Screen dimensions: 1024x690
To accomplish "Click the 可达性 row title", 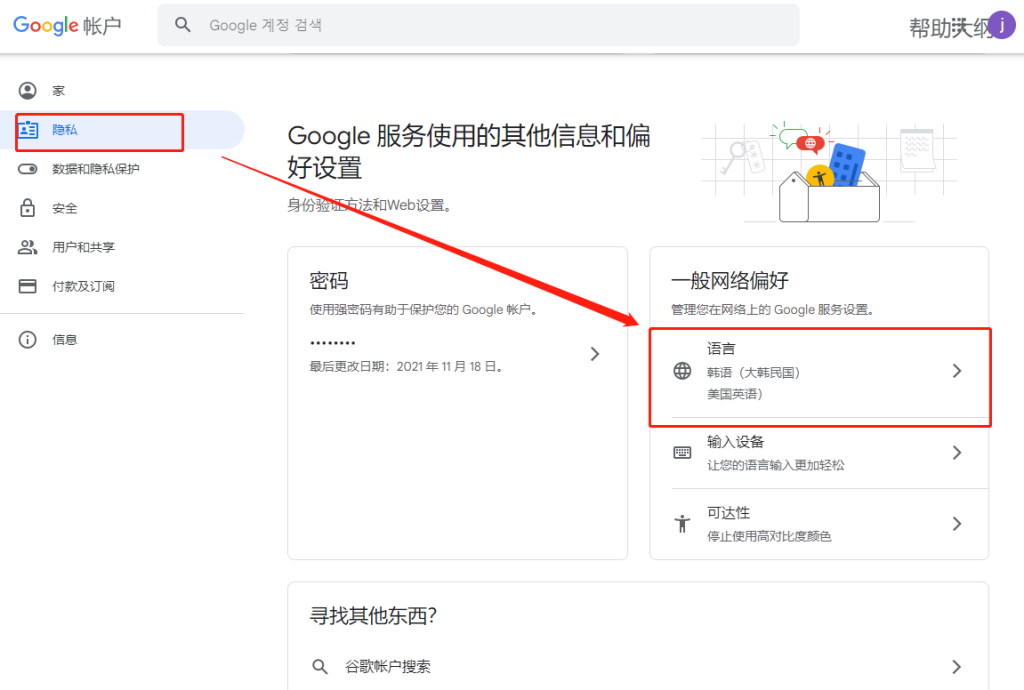I will point(728,513).
